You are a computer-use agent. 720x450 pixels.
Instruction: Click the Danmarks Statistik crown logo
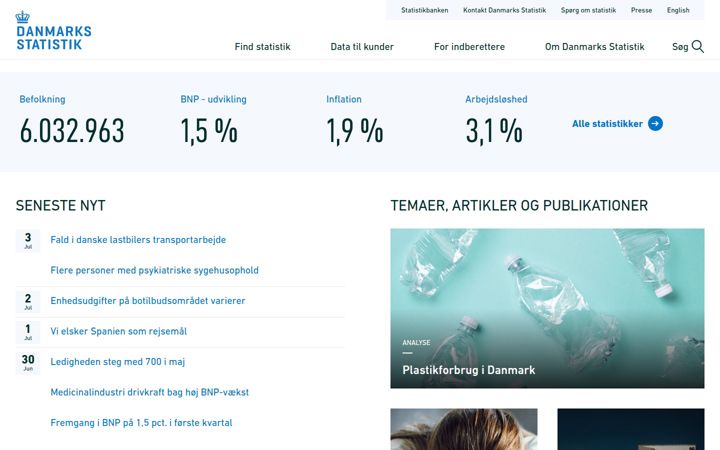54,31
